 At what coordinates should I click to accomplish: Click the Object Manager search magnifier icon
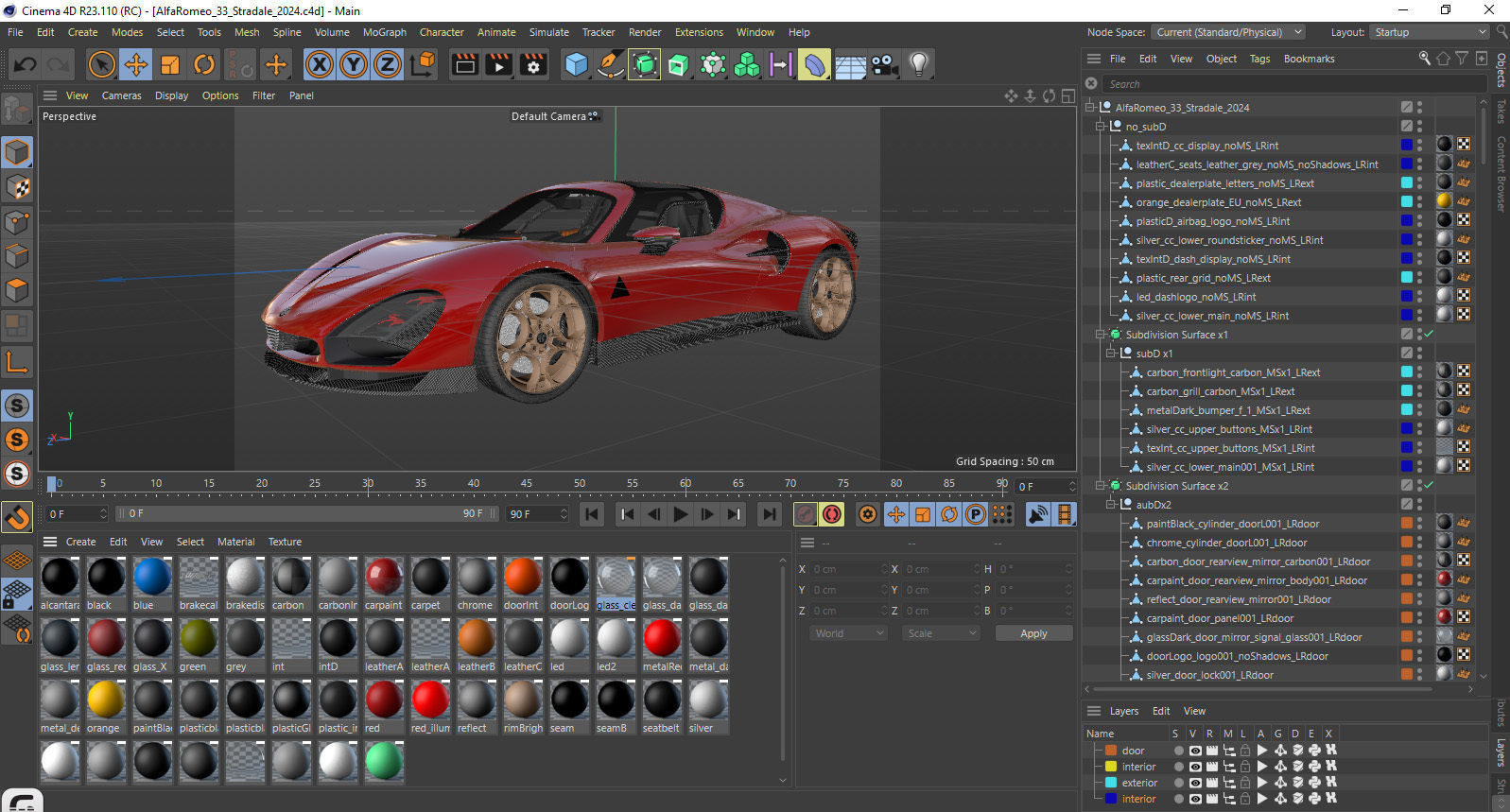coord(1424,59)
